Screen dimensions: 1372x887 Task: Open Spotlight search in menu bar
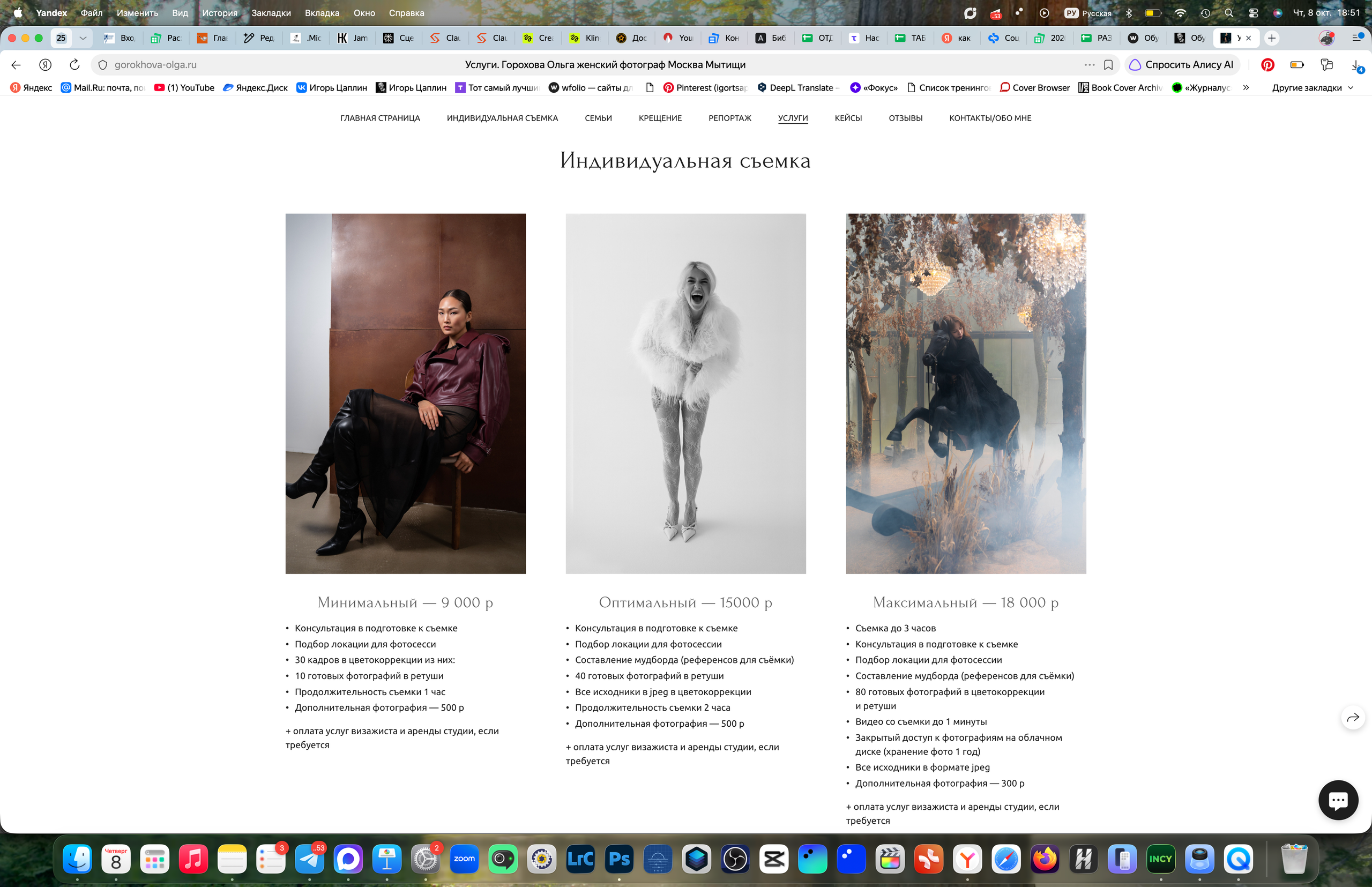[1228, 13]
